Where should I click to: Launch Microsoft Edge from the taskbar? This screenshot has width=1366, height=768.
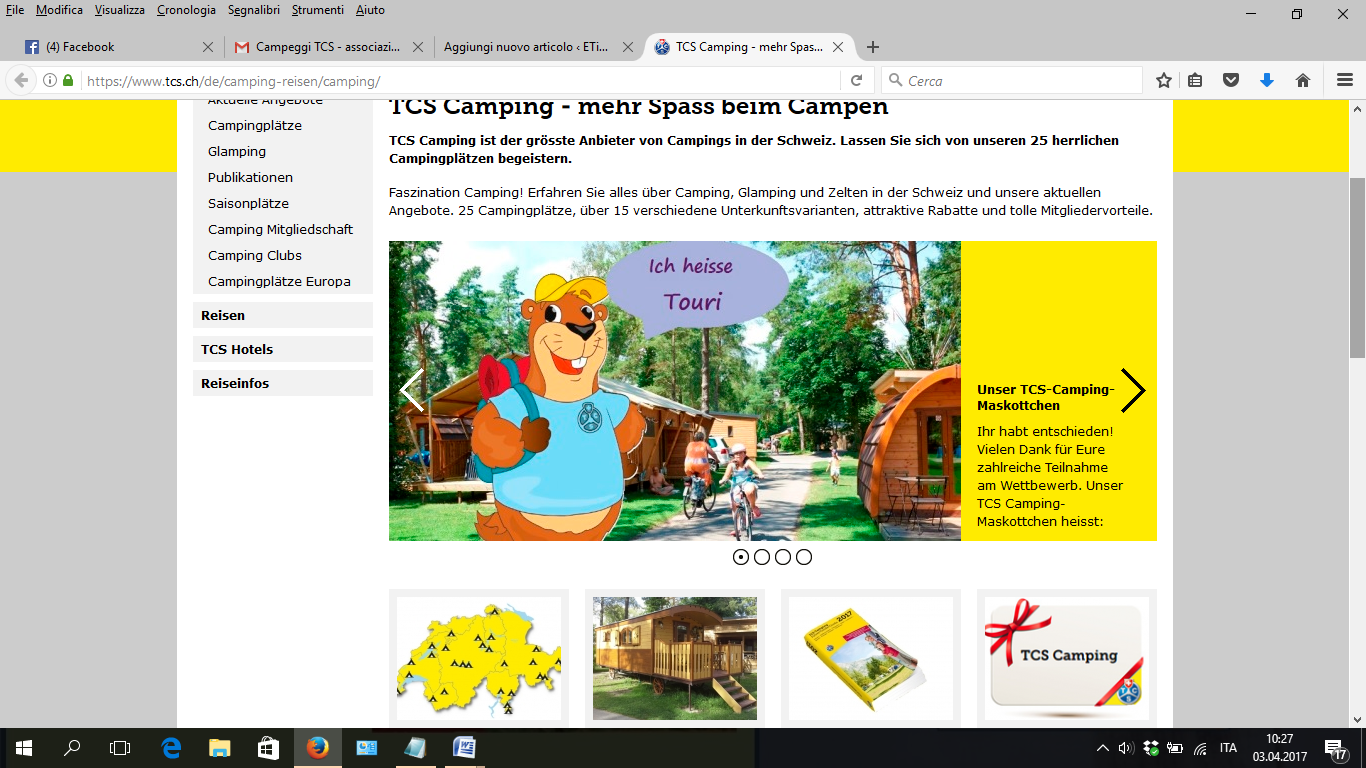[171, 748]
